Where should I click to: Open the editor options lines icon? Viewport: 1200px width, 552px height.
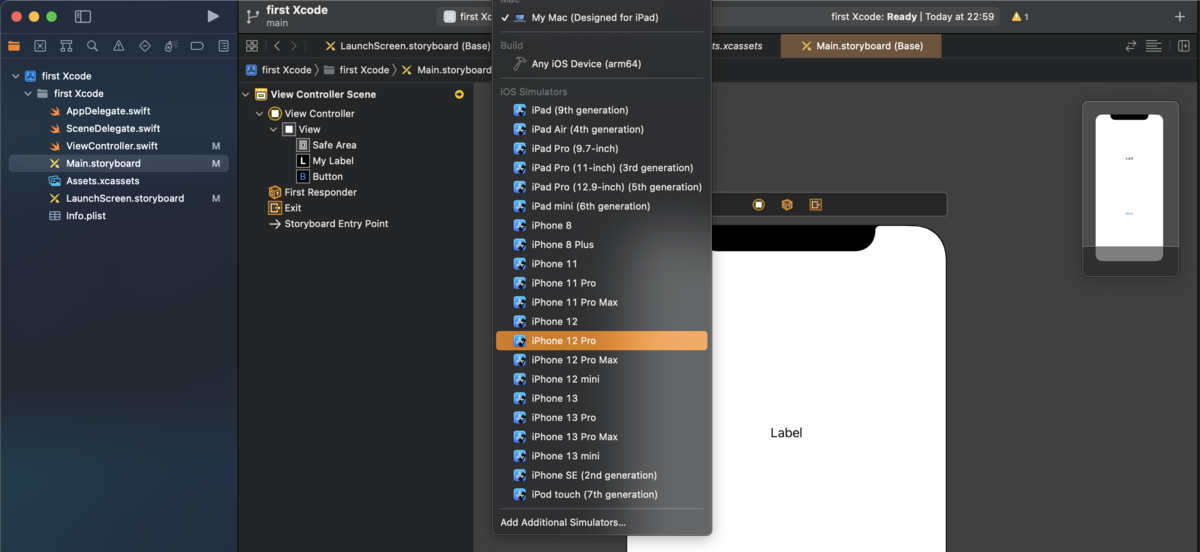(1153, 46)
